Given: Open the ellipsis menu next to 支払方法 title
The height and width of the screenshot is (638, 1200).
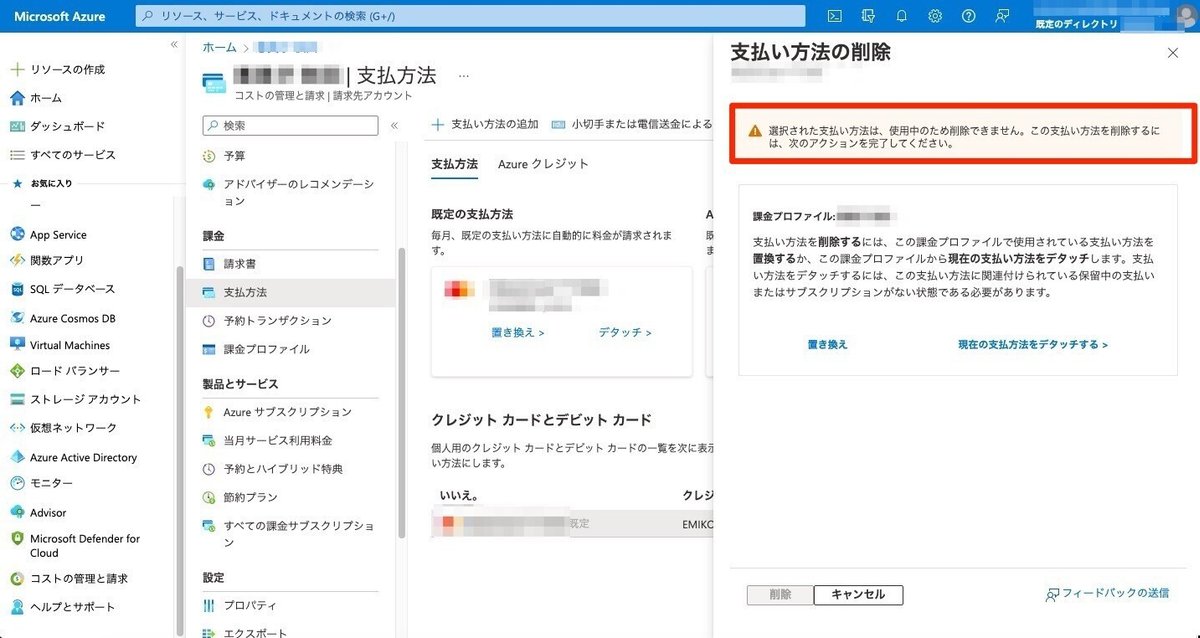Looking at the screenshot, I should (x=463, y=76).
